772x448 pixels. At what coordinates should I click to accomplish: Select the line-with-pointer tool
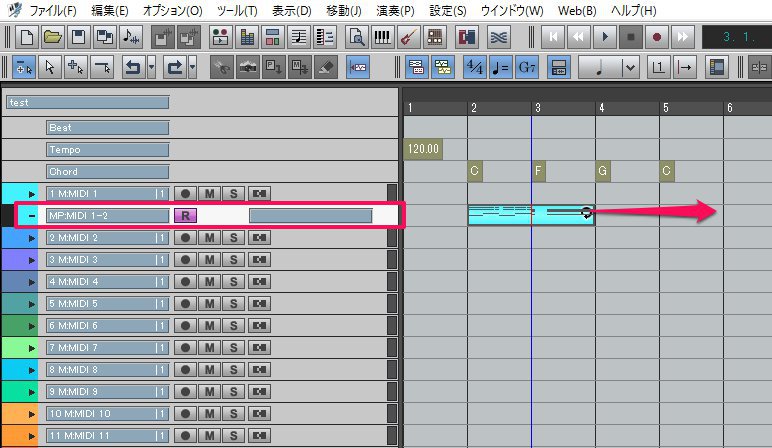(102, 67)
